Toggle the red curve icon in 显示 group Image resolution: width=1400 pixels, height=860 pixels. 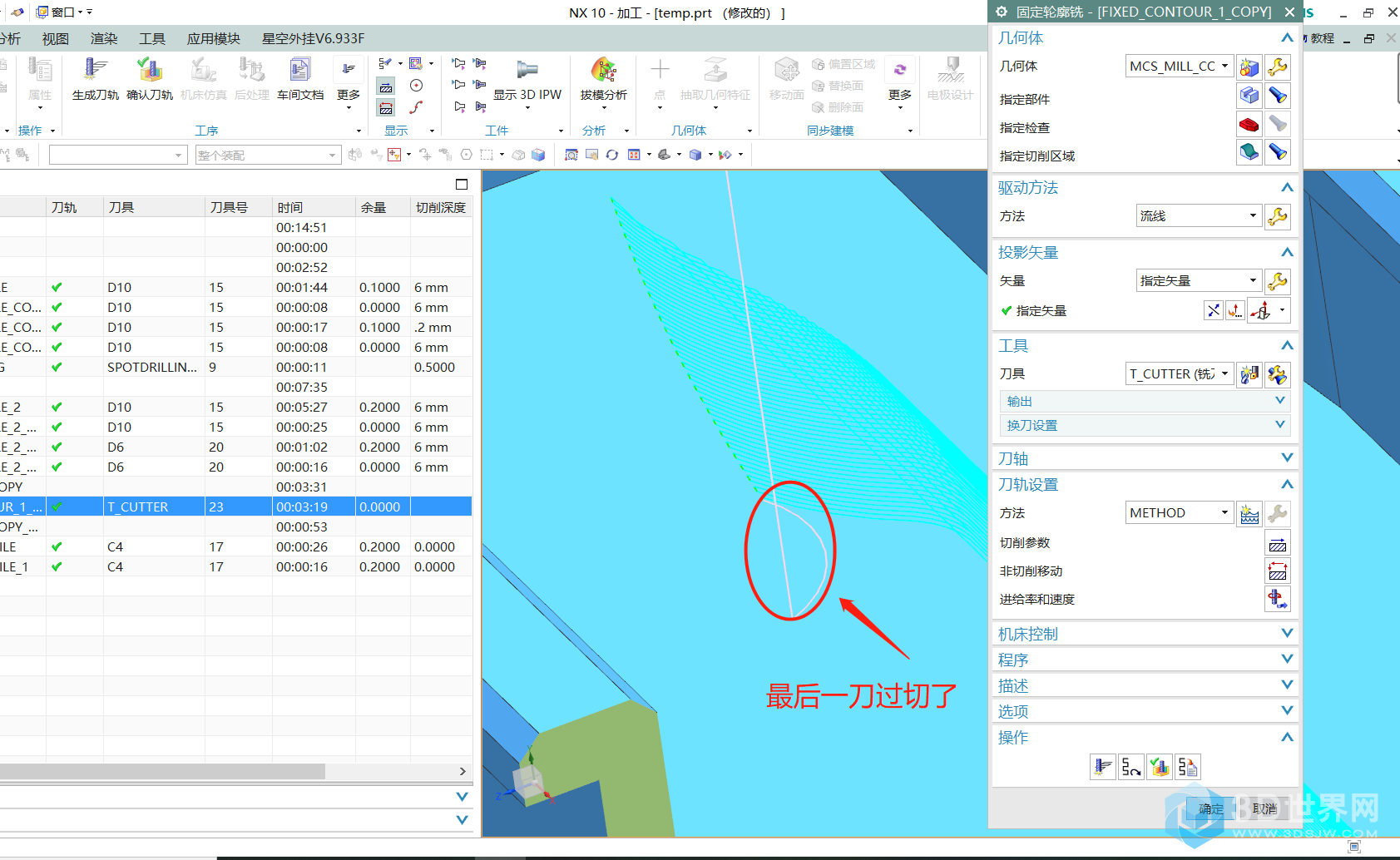click(417, 107)
